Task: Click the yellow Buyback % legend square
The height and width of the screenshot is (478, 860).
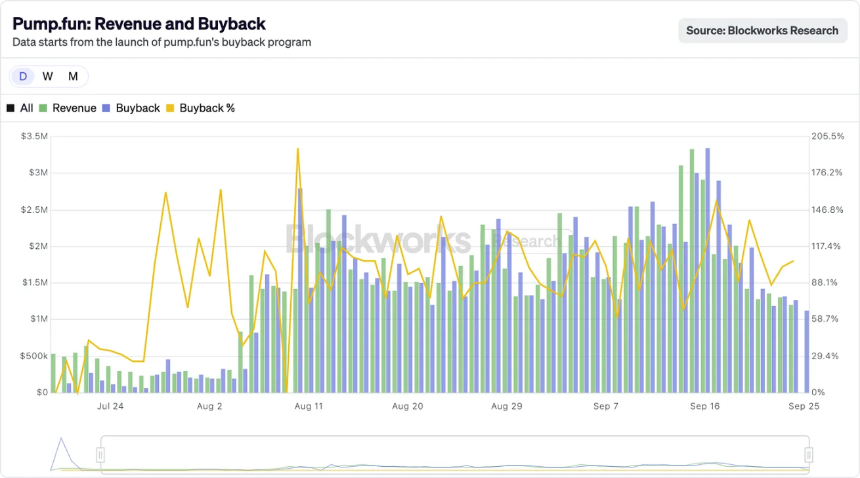Action: pyautogui.click(x=170, y=108)
